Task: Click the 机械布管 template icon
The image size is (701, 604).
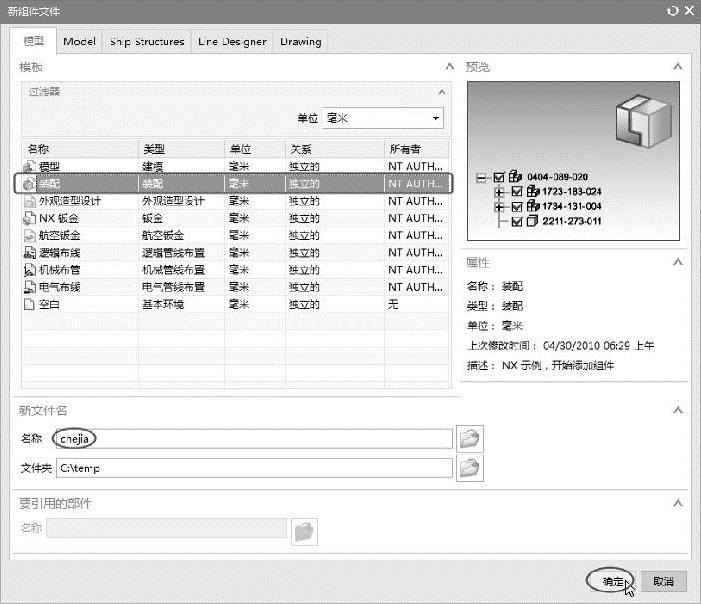Action: tap(30, 270)
